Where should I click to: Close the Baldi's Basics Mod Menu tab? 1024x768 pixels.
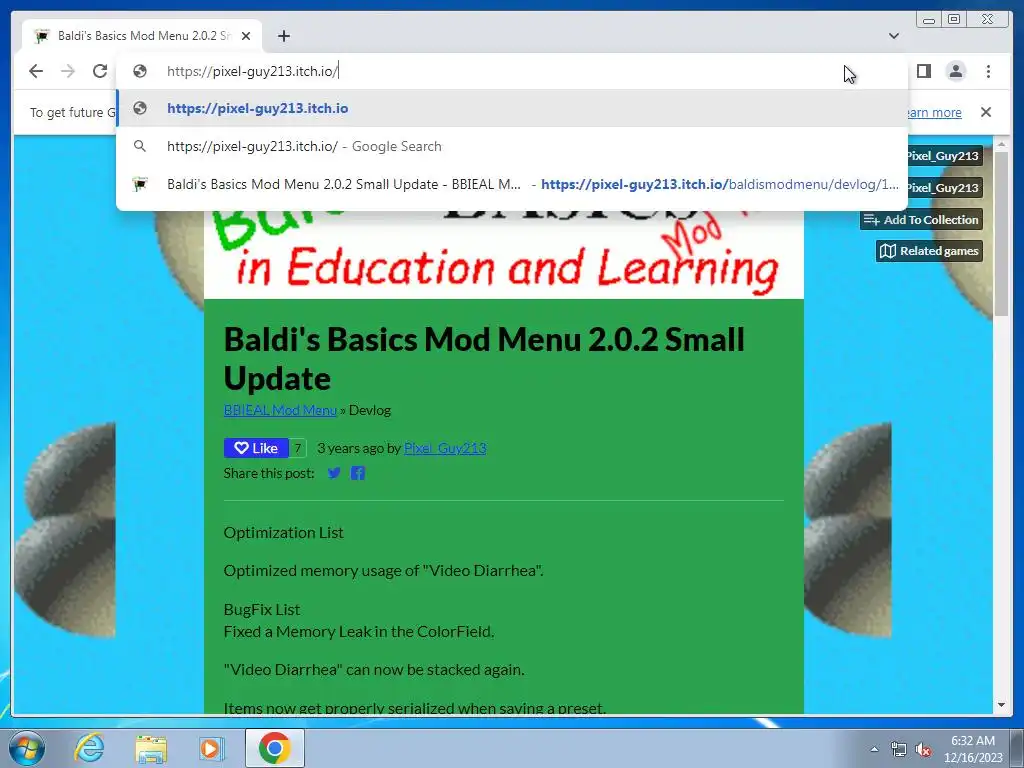pos(246,36)
